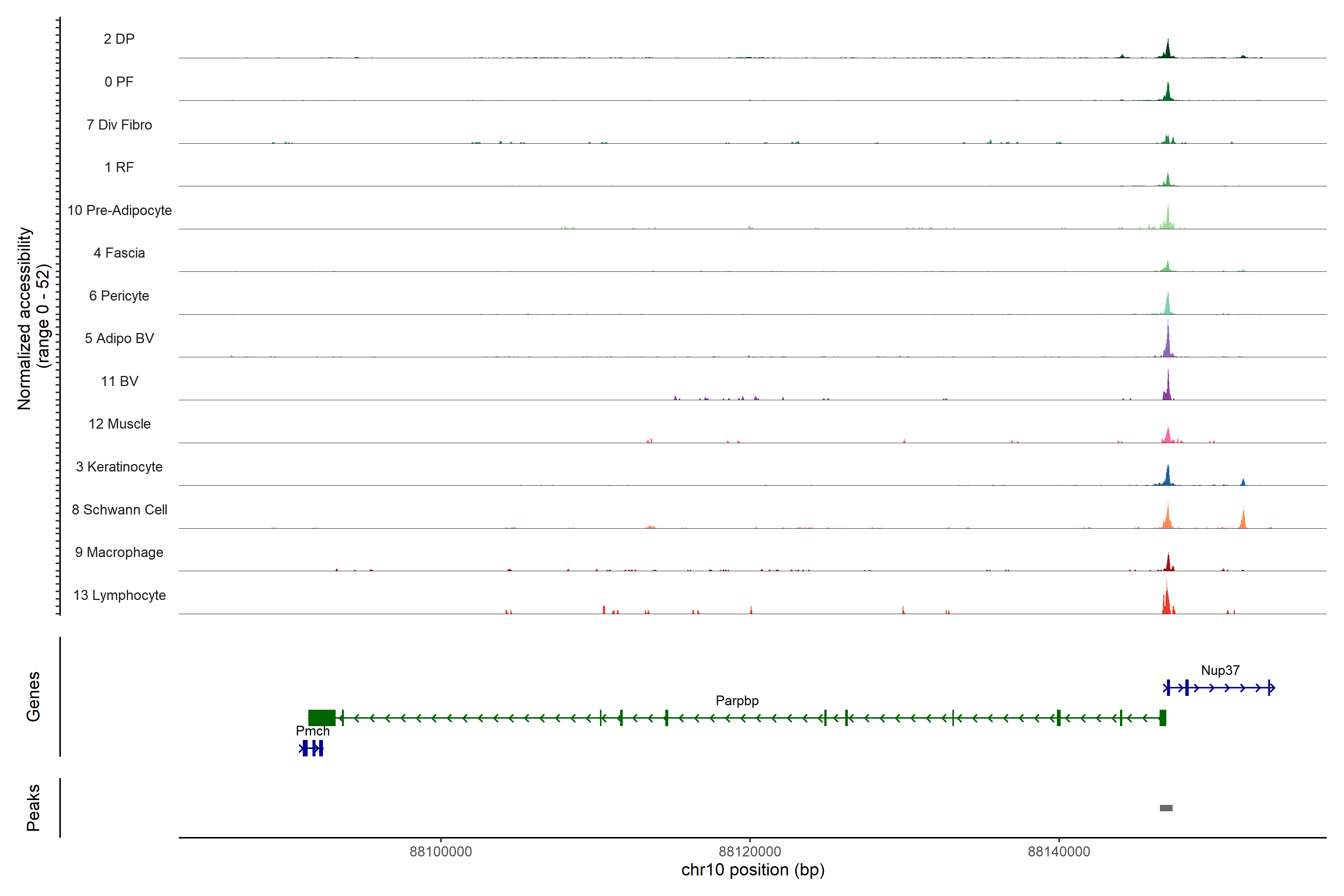Click the 88120000 axis tick label

pyautogui.click(x=750, y=852)
